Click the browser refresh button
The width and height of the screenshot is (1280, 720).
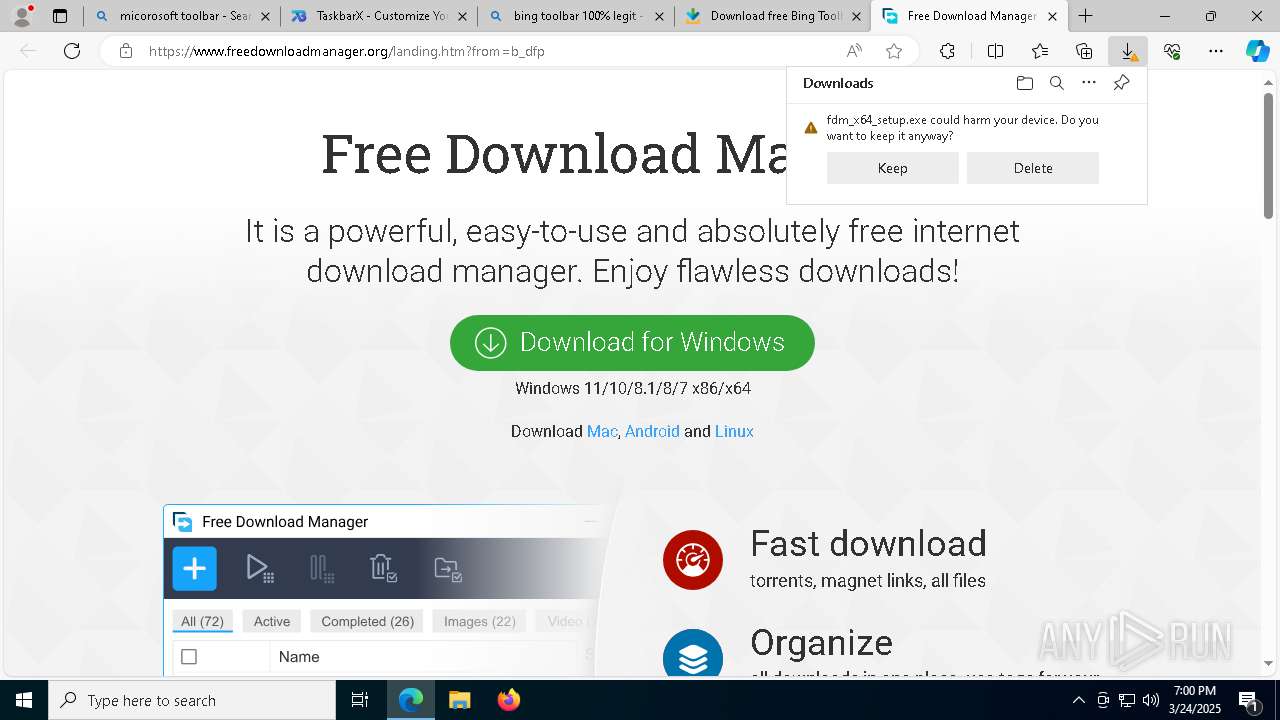72,51
